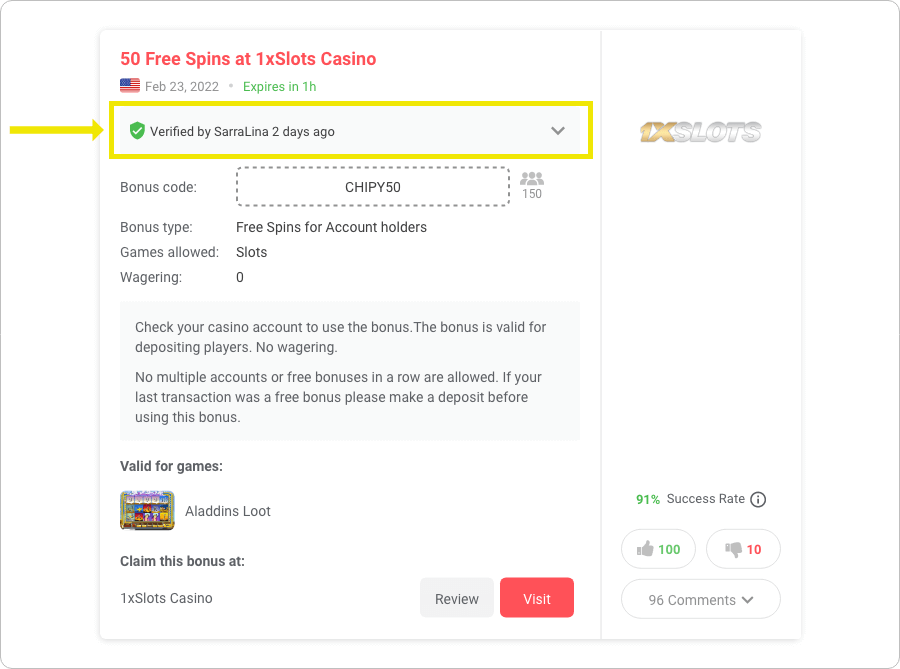Viewport: 900px width, 669px height.
Task: Click the green verified checkmark icon
Action: coord(137,130)
